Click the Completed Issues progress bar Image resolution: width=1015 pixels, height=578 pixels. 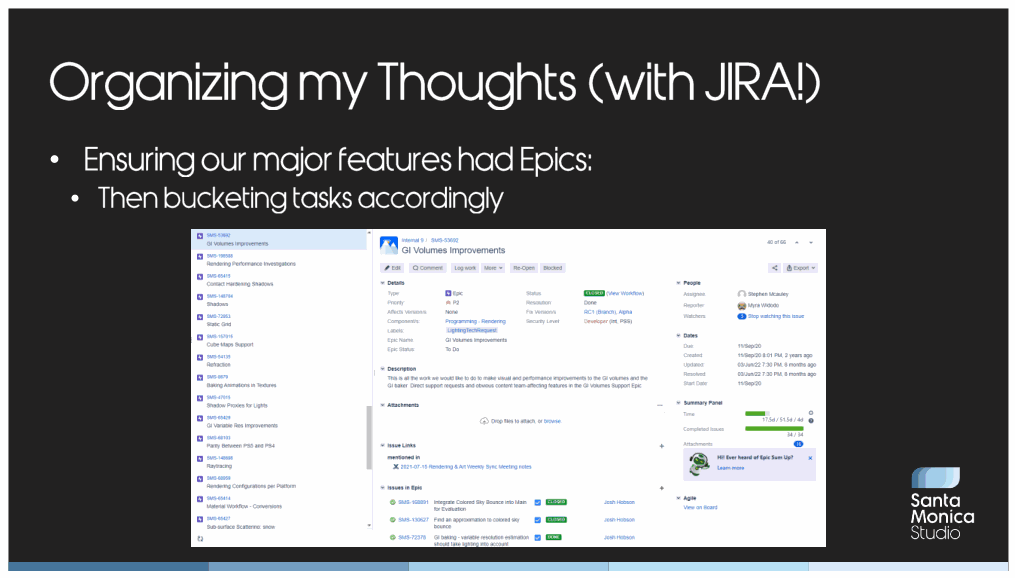coord(774,428)
